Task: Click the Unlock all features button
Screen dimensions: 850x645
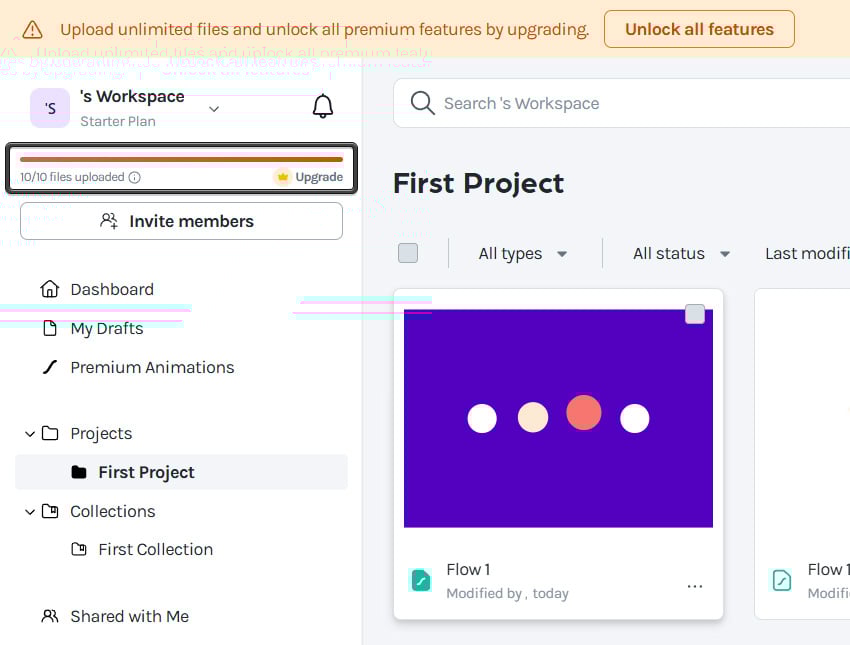Action: tap(699, 29)
